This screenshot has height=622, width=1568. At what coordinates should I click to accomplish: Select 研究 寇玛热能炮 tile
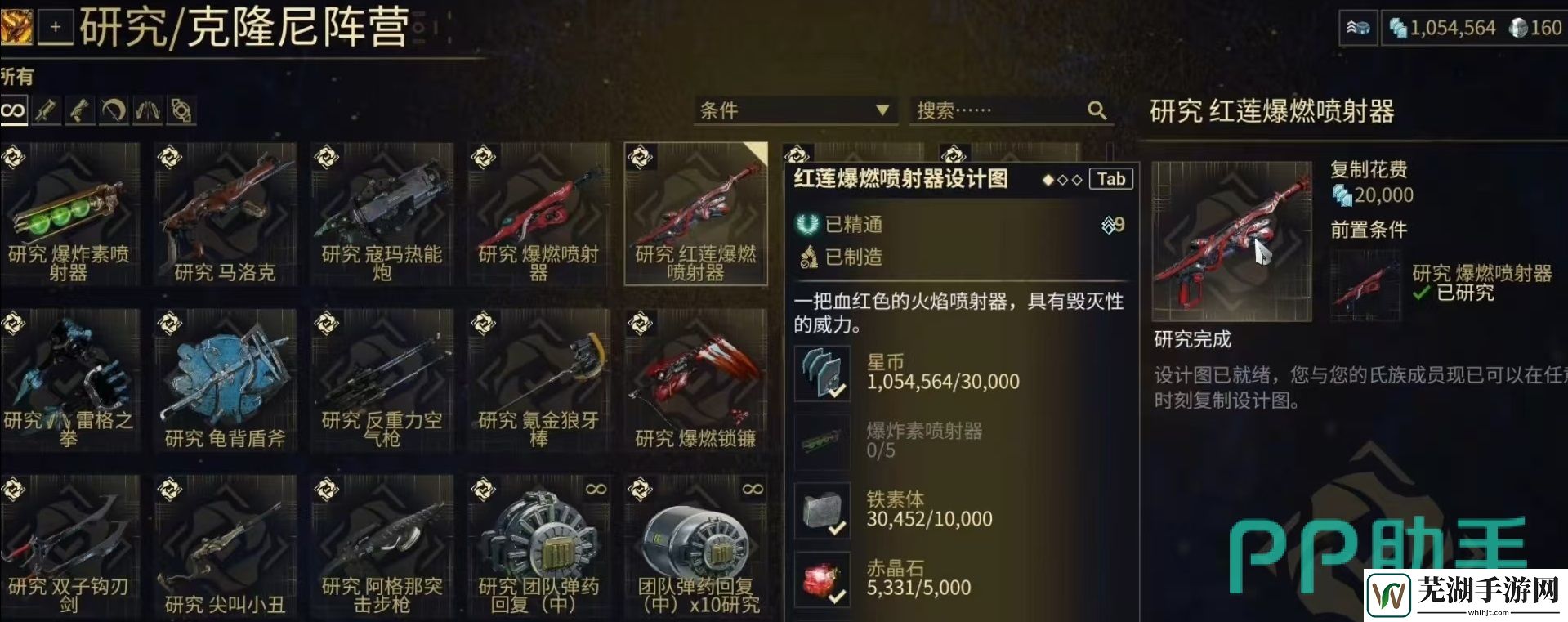382,213
